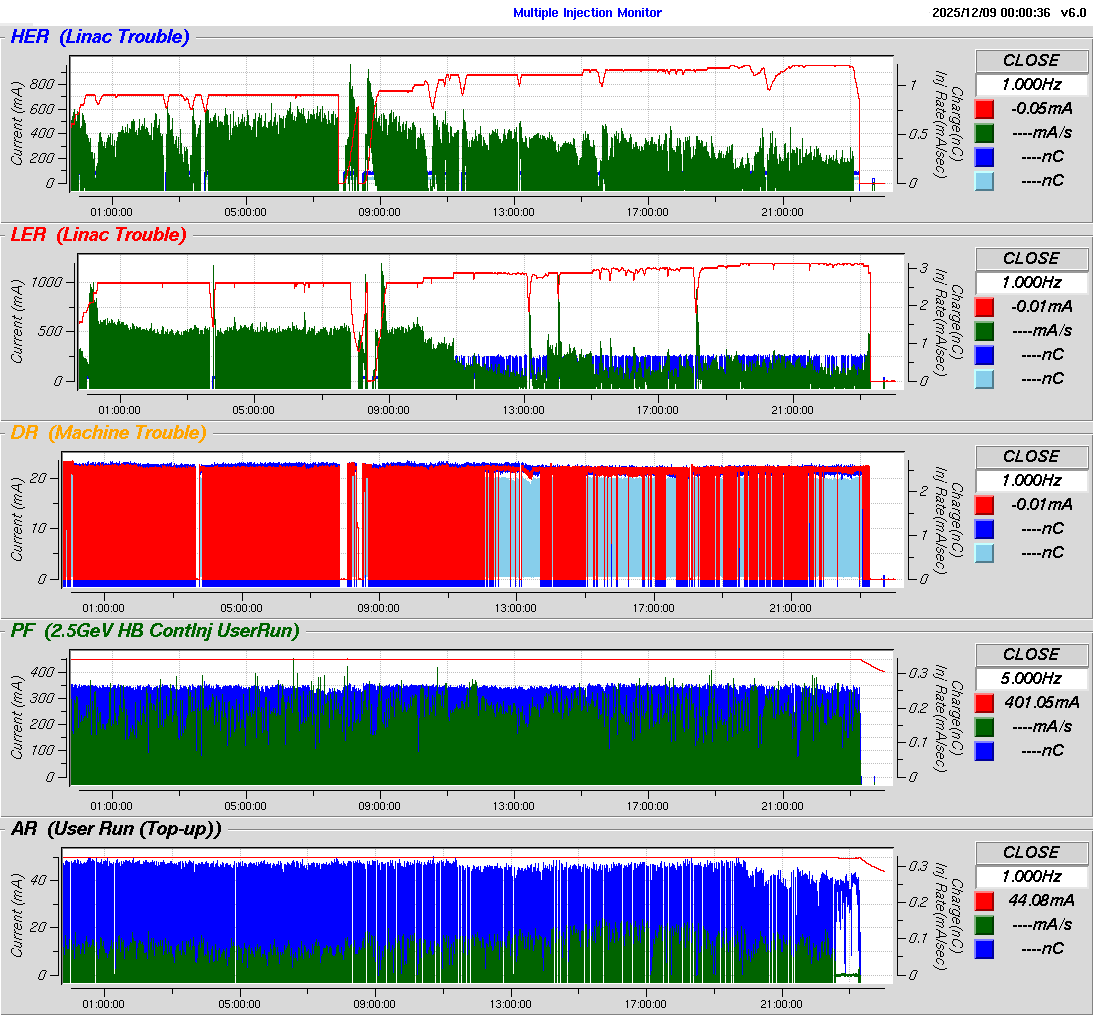Select the 5.000Hz rate field in PF panel
1093x1015 pixels.
click(x=1030, y=678)
